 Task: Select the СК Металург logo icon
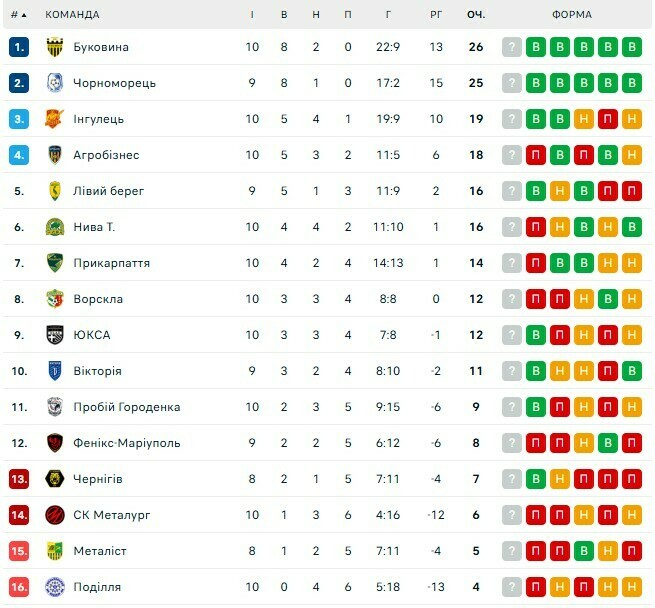tap(55, 515)
